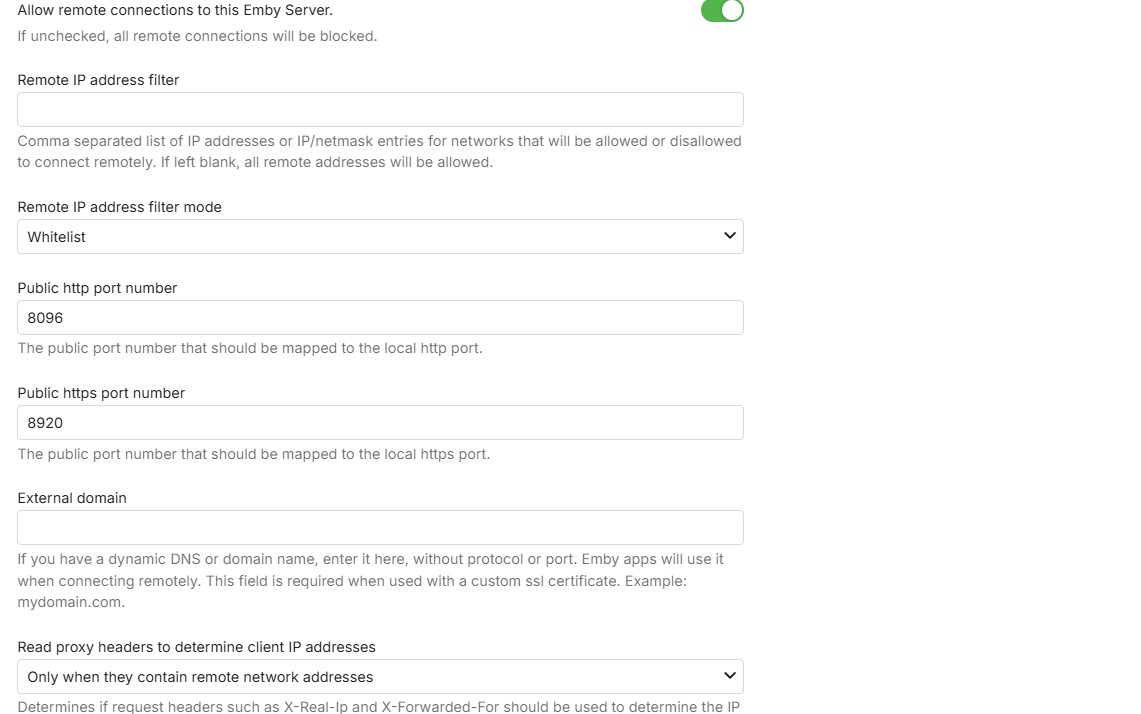The width and height of the screenshot is (1141, 714).
Task: Toggle the Allow remote connections switch
Action: (x=722, y=10)
